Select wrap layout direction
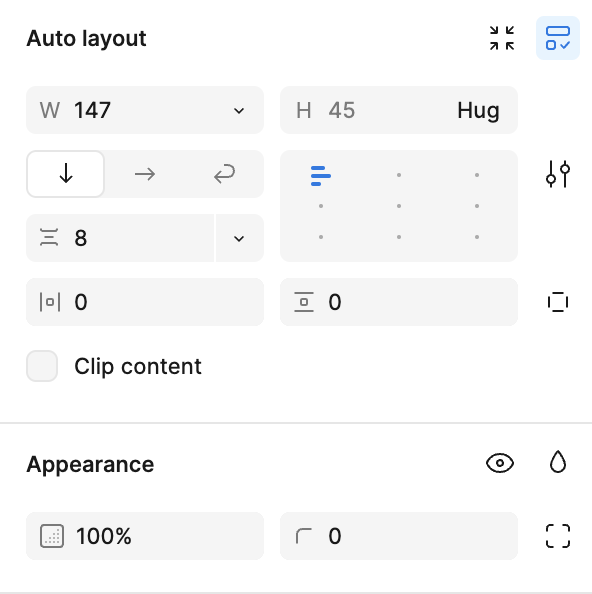This screenshot has height=594, width=592. [x=224, y=174]
